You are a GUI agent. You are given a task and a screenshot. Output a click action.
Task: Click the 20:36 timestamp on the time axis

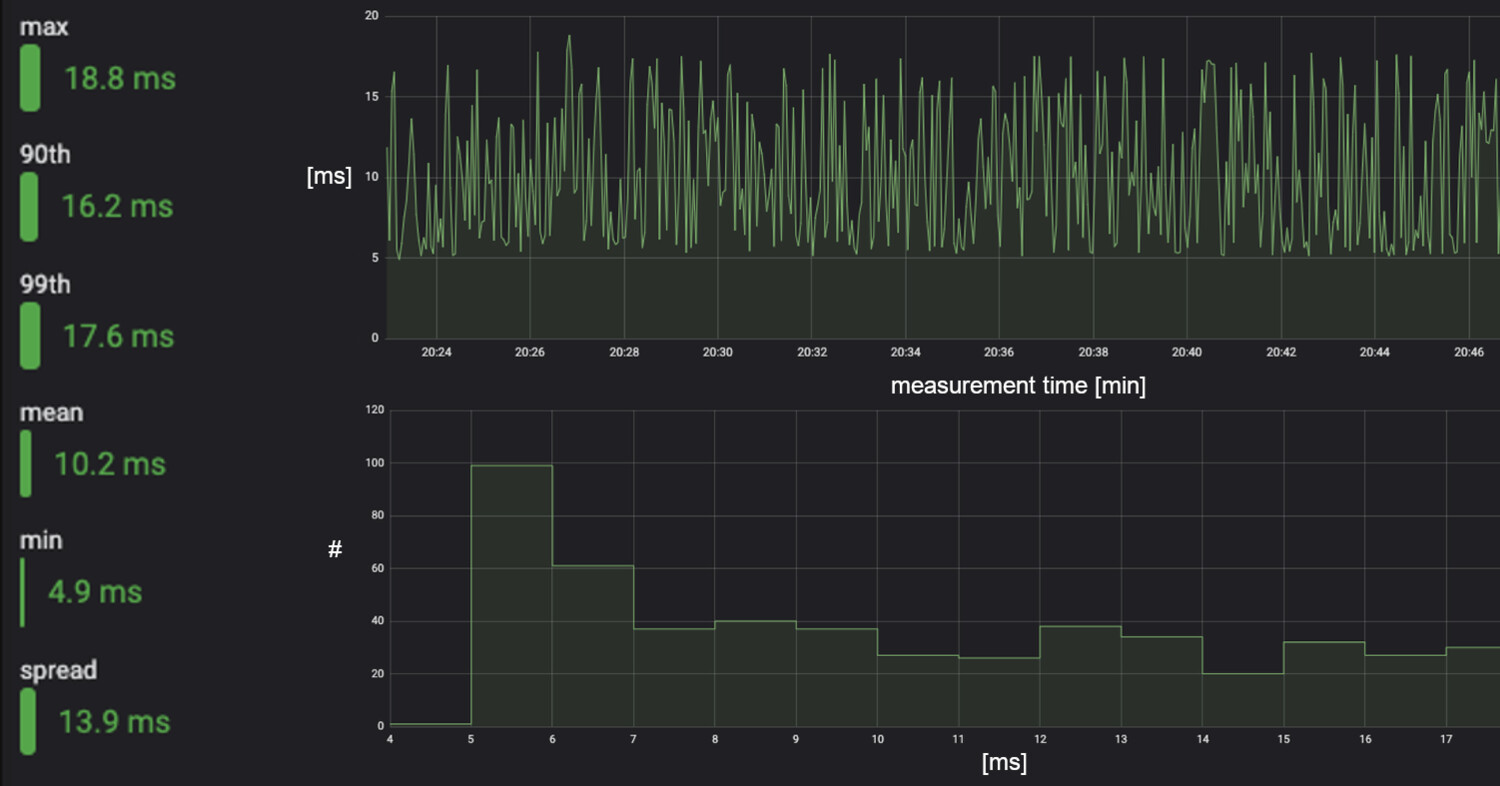click(999, 352)
